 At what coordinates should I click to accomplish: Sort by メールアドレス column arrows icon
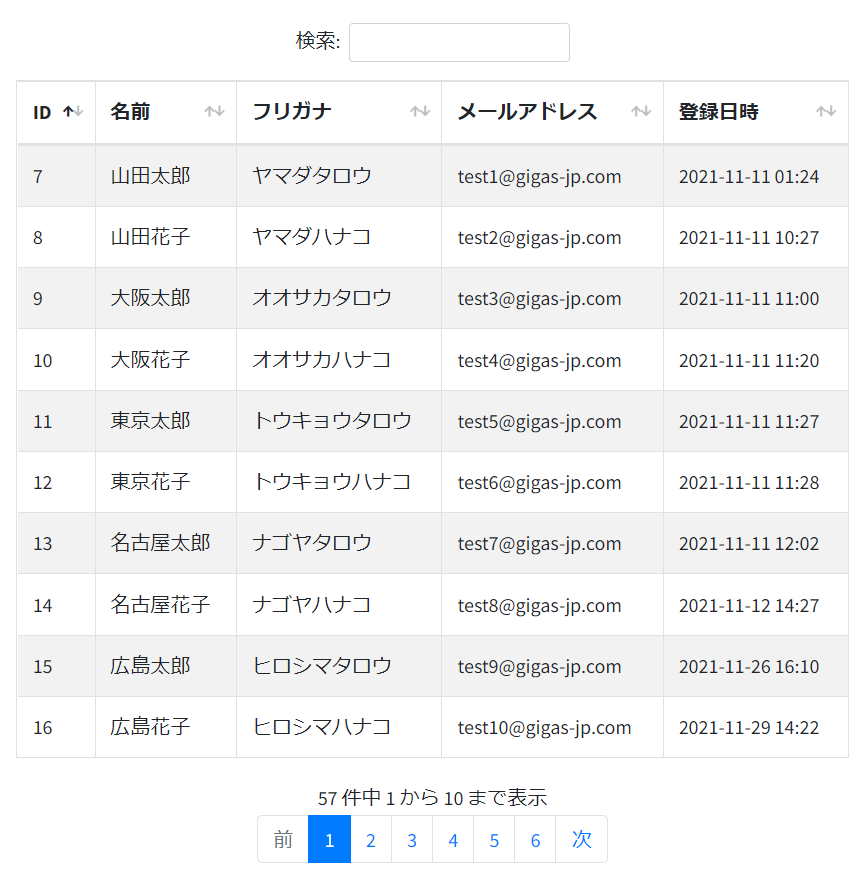[641, 111]
